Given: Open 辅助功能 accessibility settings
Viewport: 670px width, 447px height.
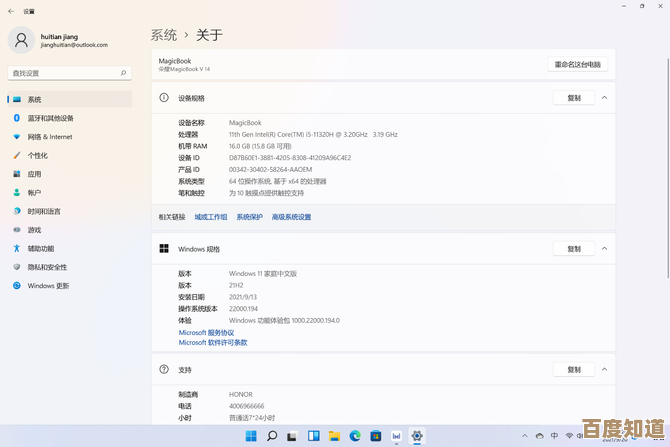Looking at the screenshot, I should coord(41,248).
